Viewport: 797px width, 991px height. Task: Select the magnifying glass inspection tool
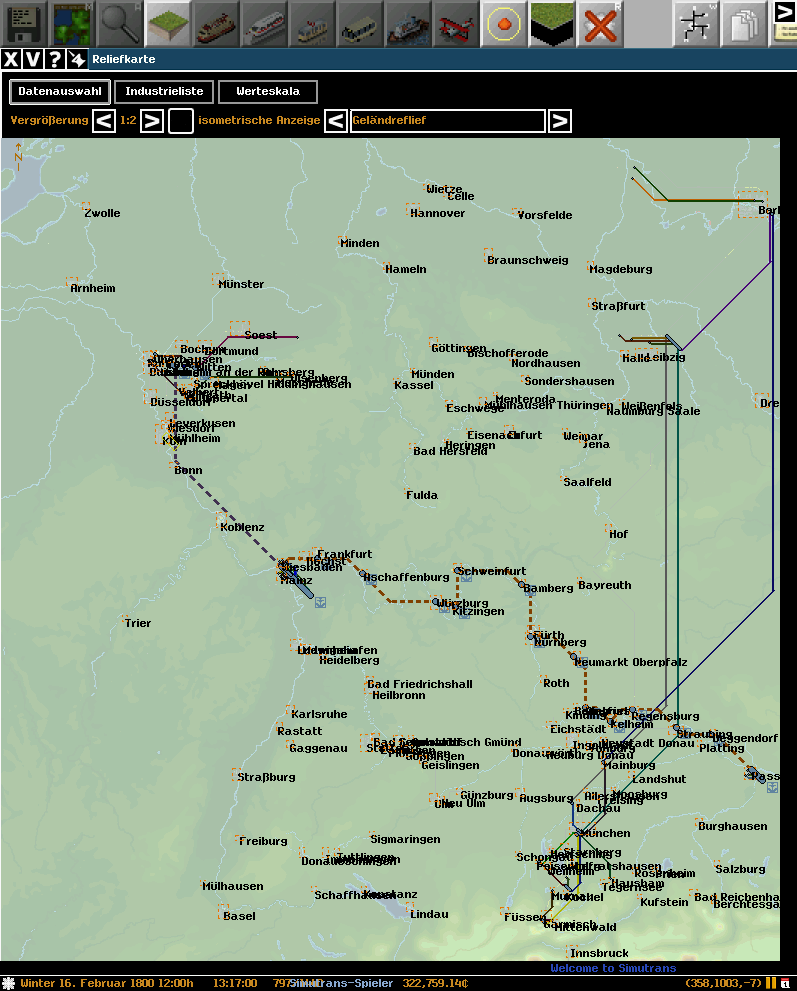[x=120, y=23]
